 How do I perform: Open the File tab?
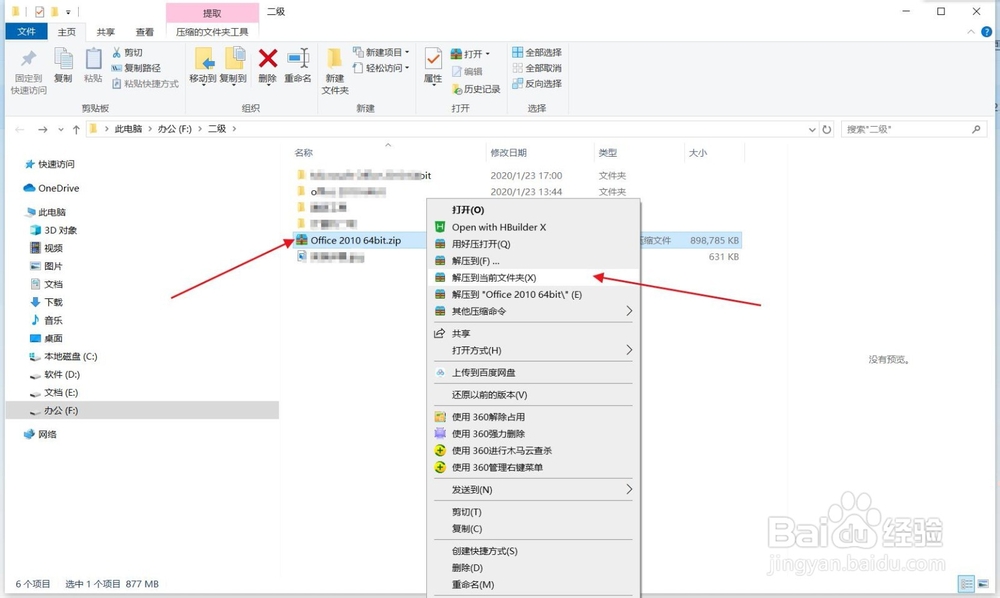26,31
